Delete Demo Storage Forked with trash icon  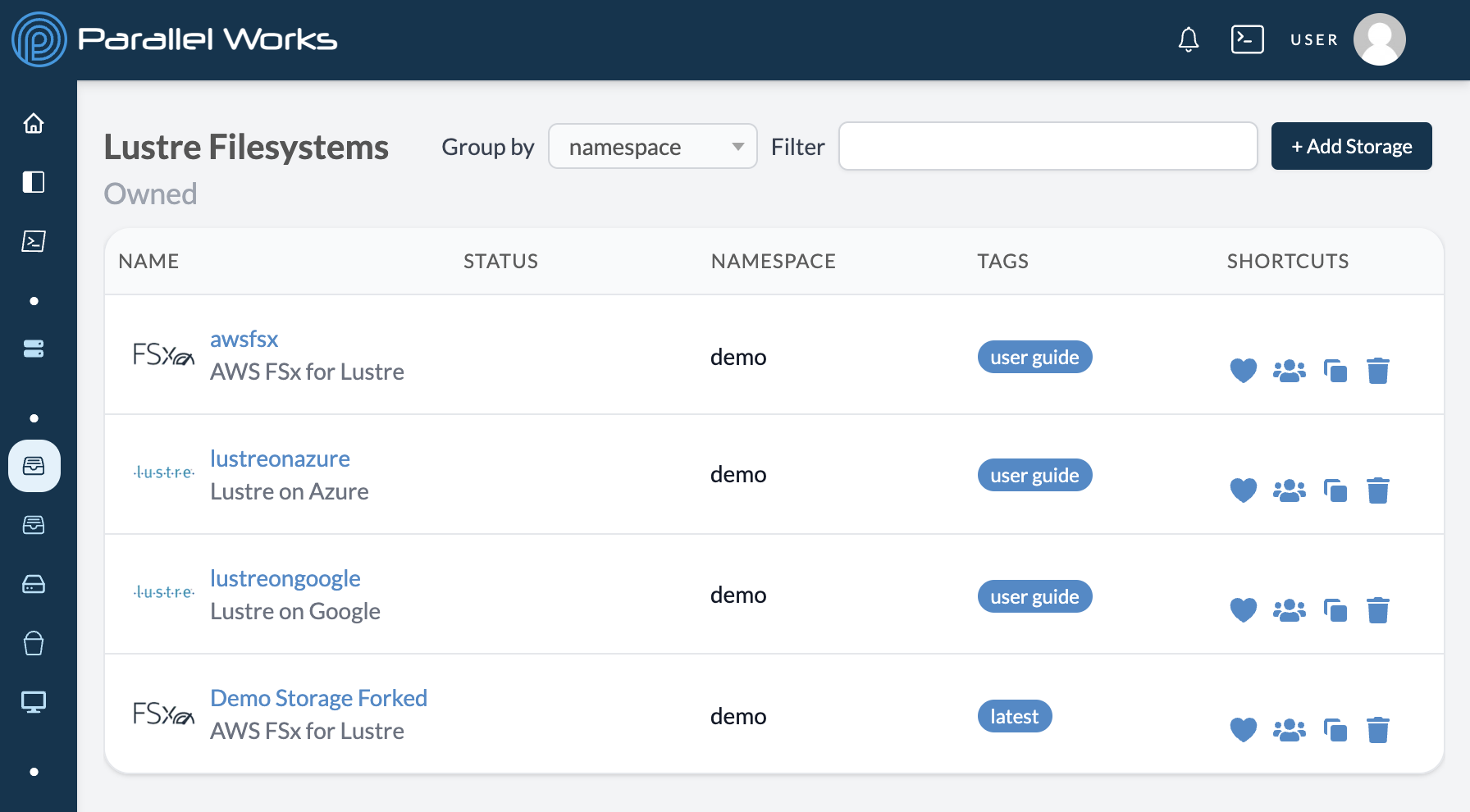pyautogui.click(x=1378, y=729)
